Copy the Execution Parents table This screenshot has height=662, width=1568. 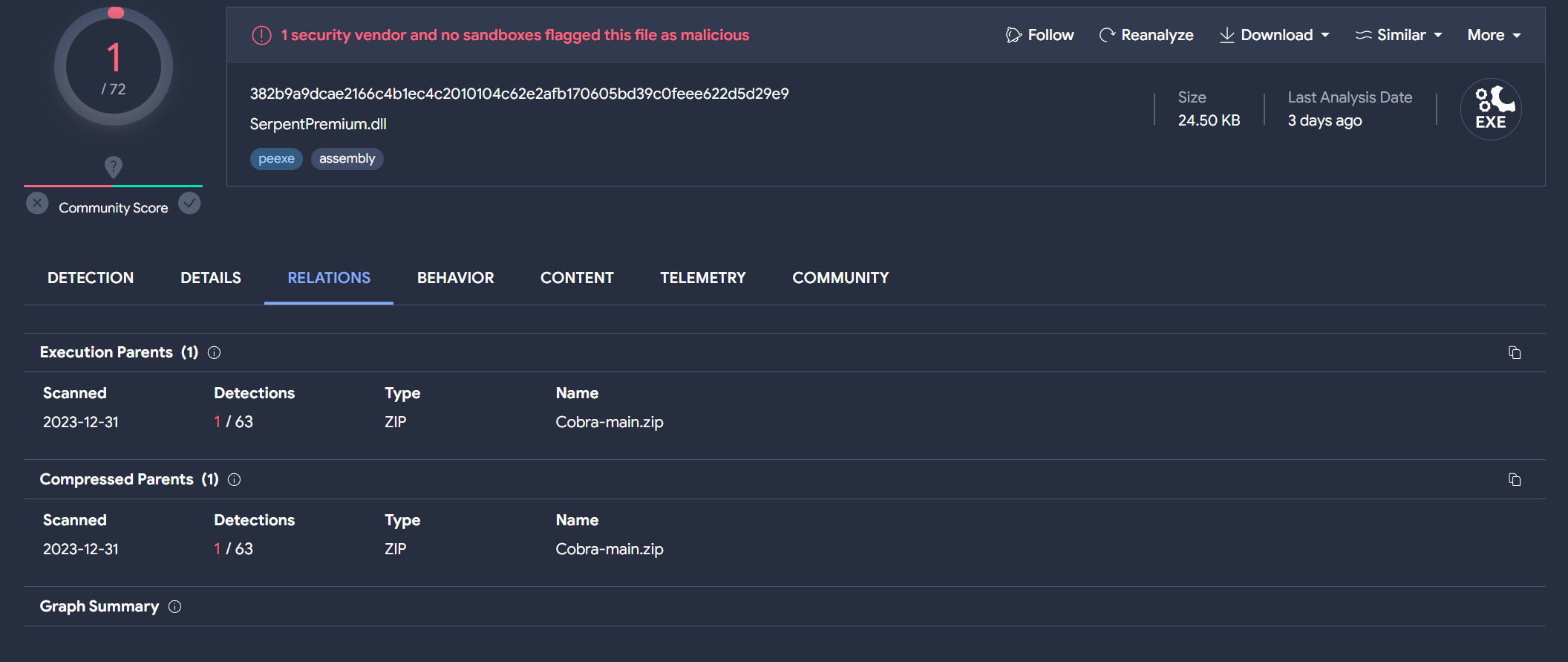coord(1515,353)
